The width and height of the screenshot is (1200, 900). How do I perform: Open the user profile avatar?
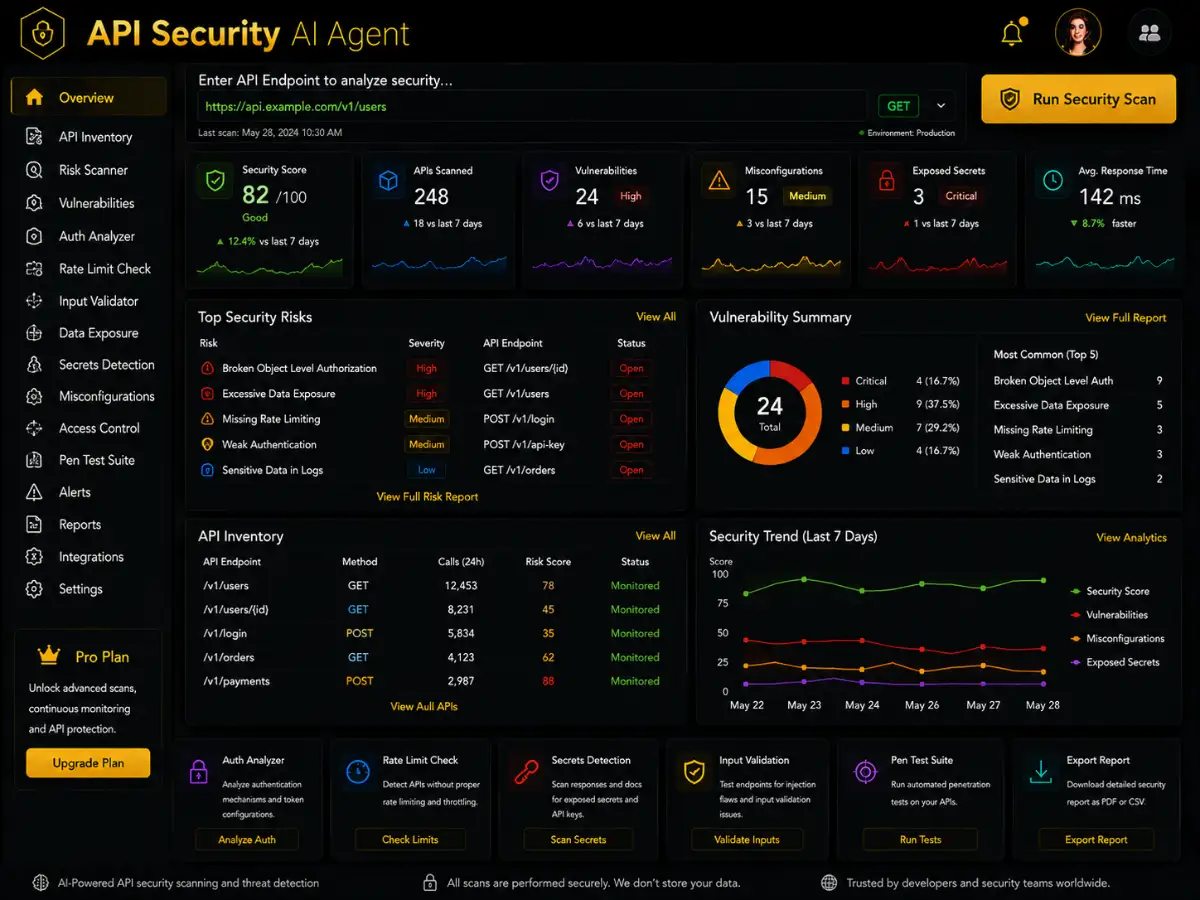[1078, 32]
